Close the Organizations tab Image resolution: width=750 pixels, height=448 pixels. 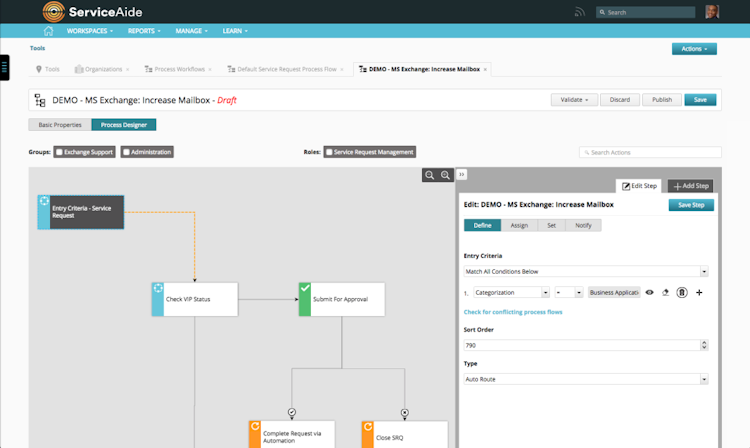tap(128, 70)
